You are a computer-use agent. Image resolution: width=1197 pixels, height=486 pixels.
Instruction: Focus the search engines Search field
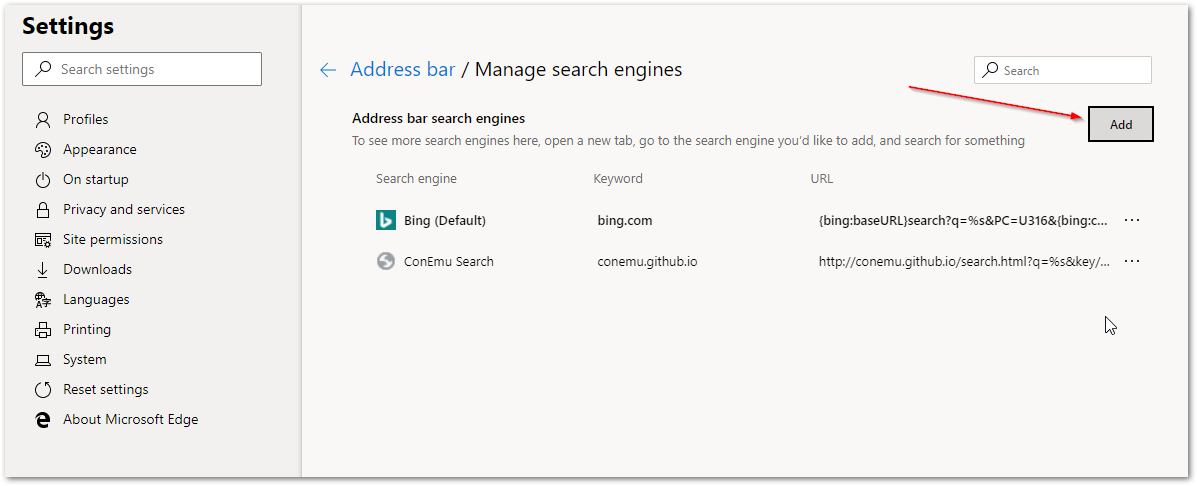(x=1063, y=70)
